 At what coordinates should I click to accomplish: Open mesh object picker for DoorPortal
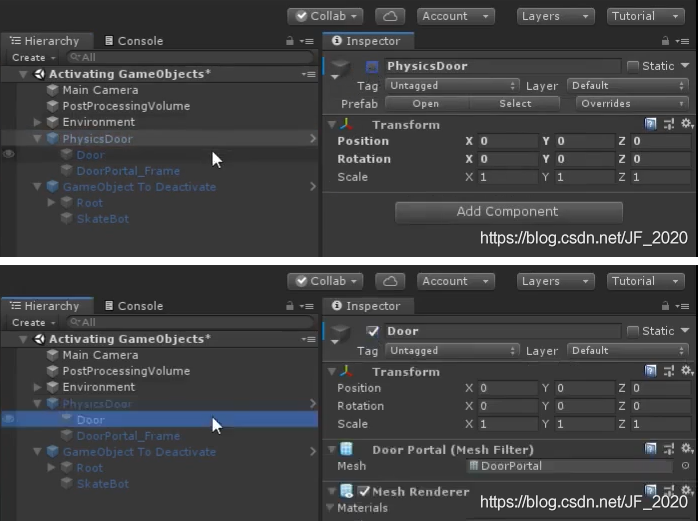tap(686, 466)
